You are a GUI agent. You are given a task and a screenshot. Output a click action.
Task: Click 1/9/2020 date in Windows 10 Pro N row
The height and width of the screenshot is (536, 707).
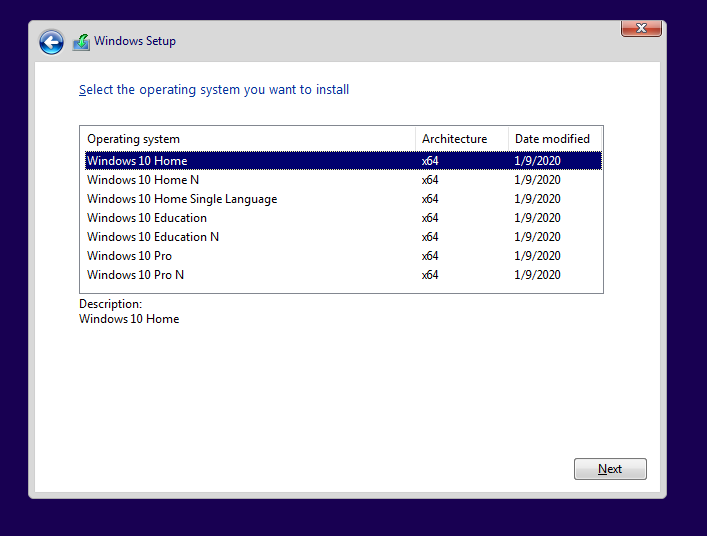pos(537,275)
